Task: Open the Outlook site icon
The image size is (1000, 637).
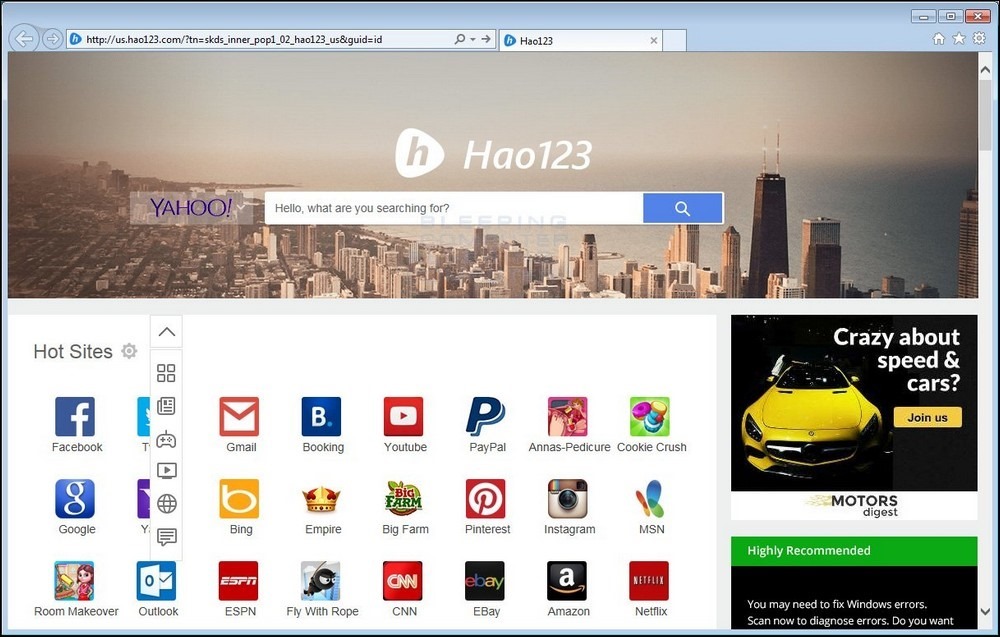Action: [157, 581]
